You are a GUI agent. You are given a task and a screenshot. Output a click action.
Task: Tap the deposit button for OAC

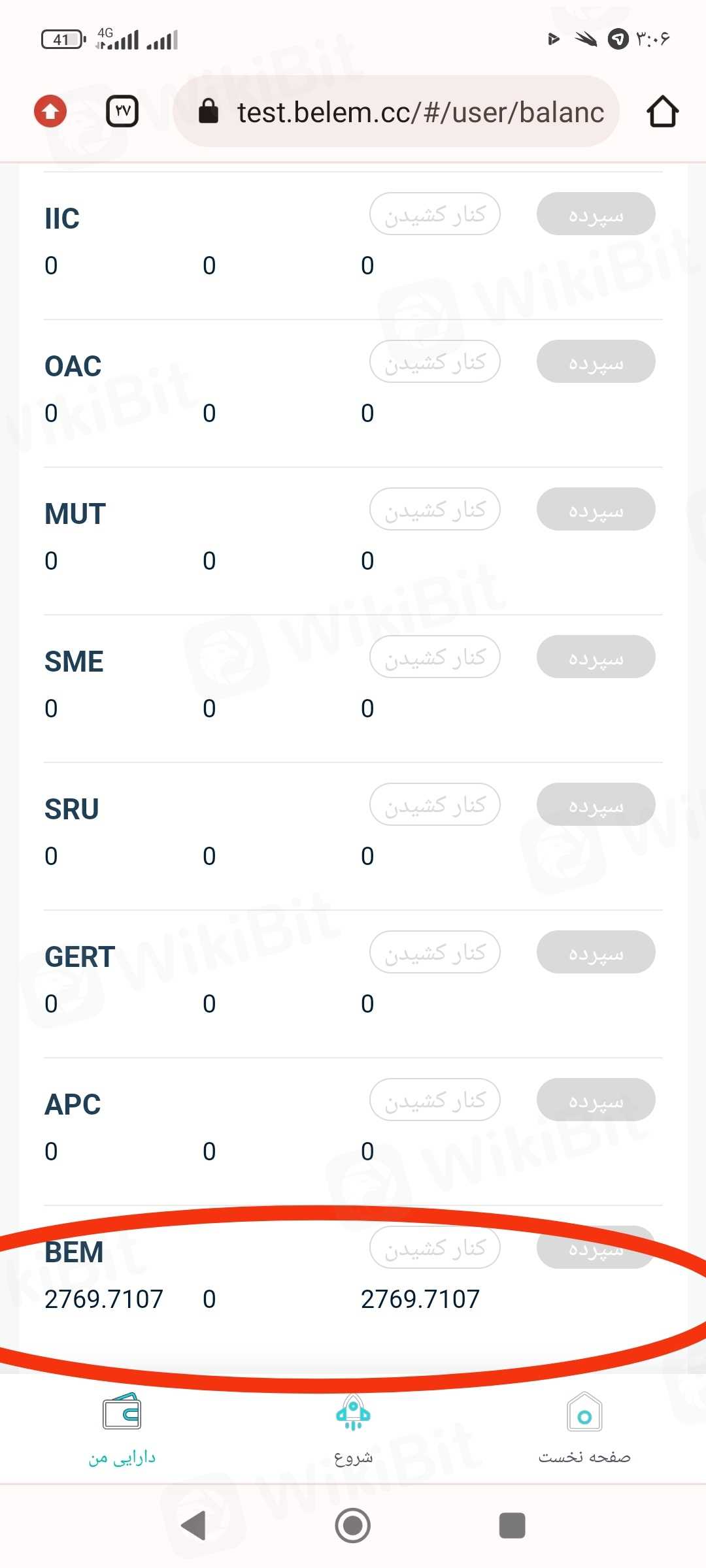coord(596,361)
